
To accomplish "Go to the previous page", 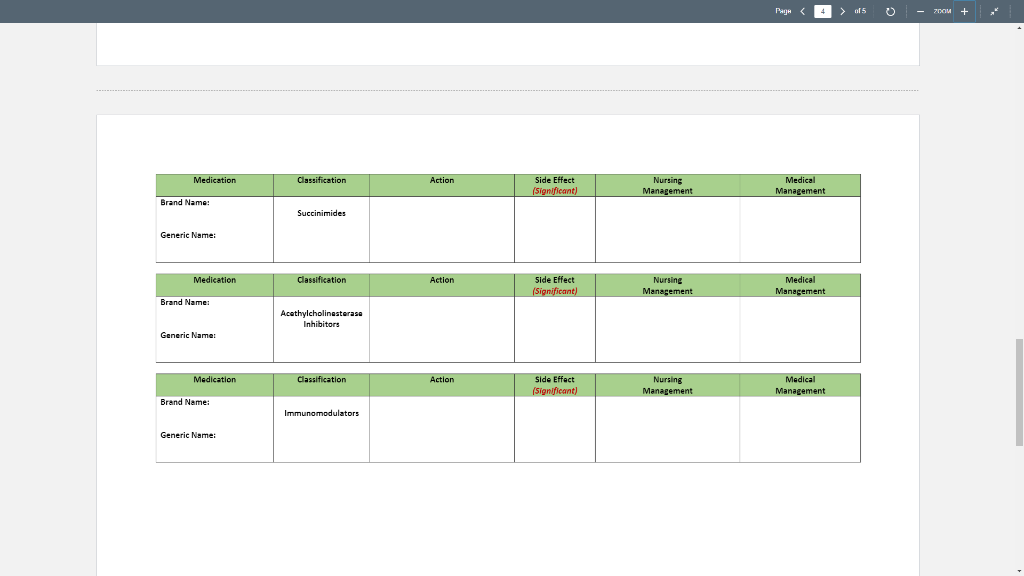I will pos(803,11).
